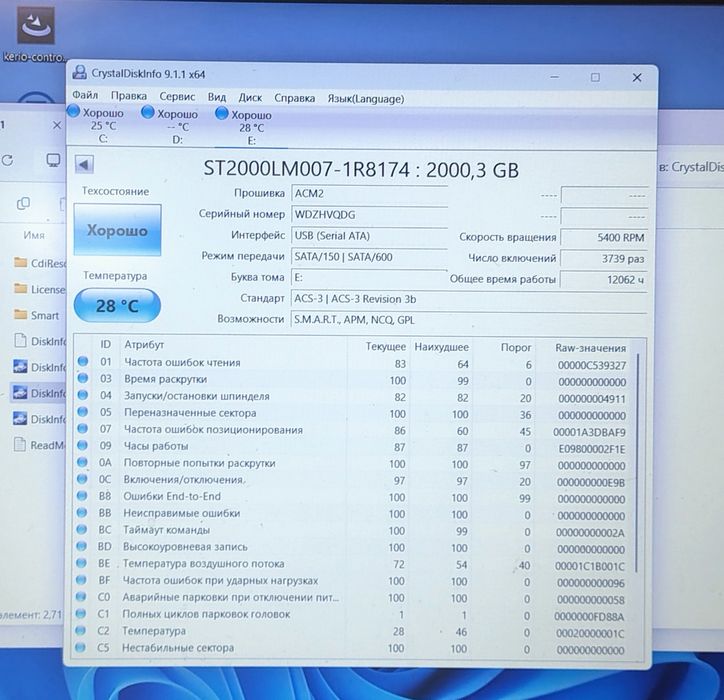Click the Хорошо health status button
The width and height of the screenshot is (724, 700).
click(117, 230)
